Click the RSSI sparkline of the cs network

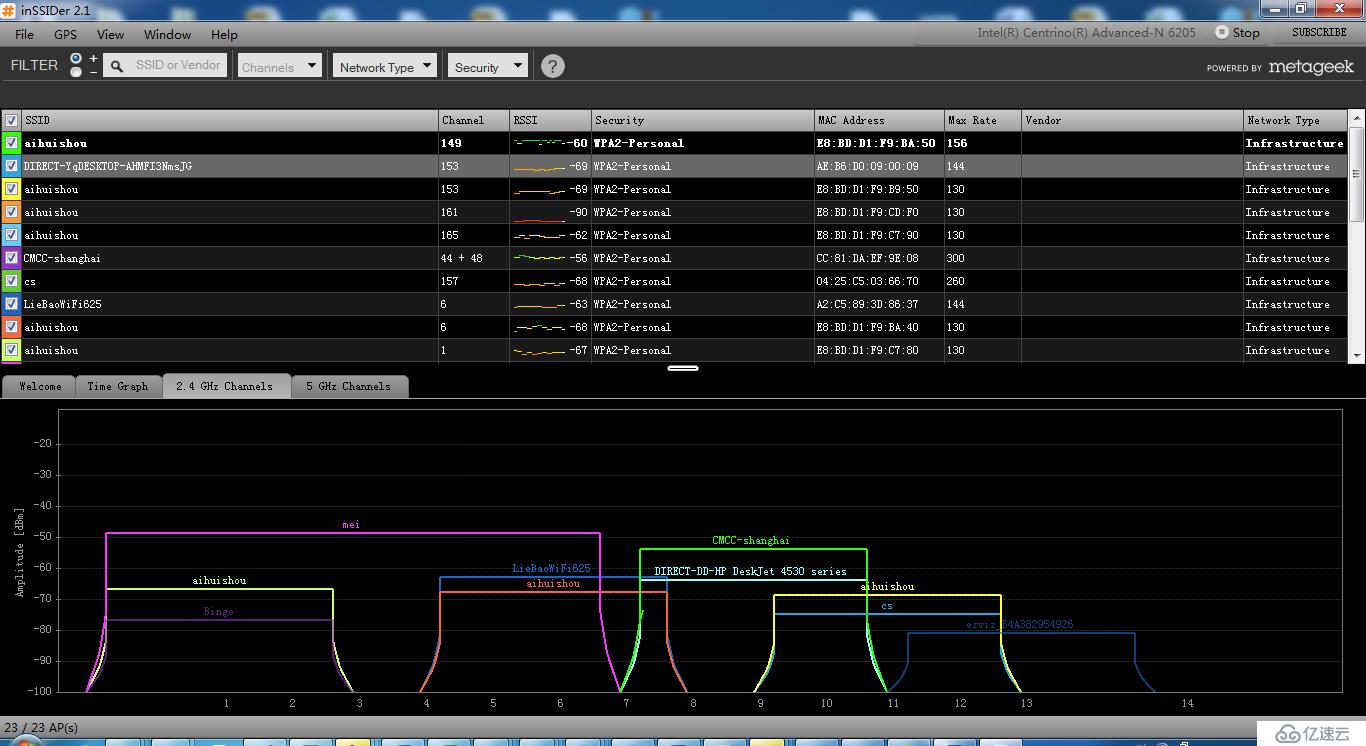pyautogui.click(x=539, y=282)
